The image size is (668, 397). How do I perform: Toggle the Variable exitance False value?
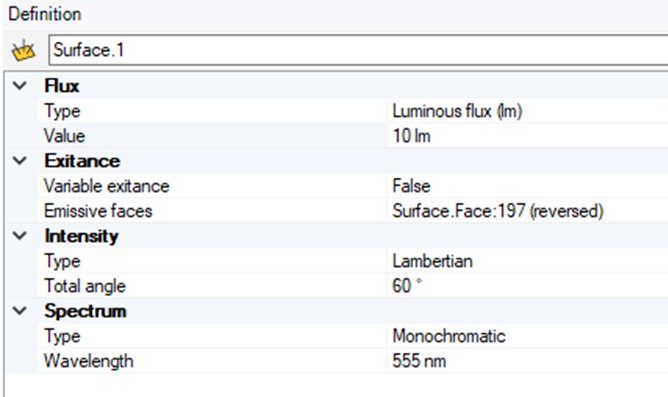(x=527, y=186)
